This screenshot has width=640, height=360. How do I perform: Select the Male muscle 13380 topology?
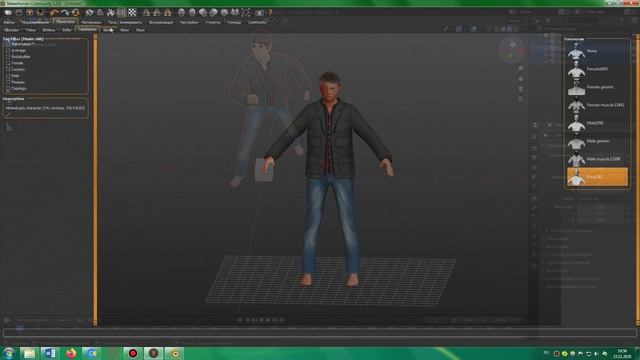pyautogui.click(x=598, y=159)
